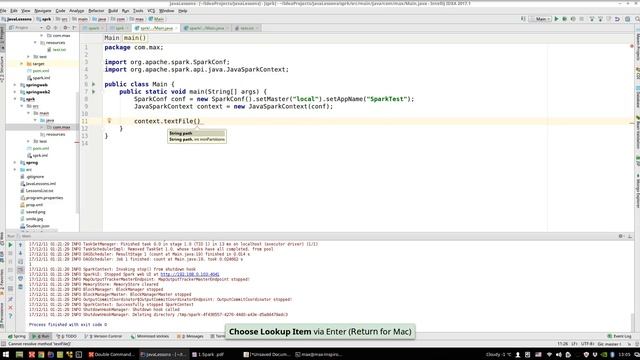The image size is (640, 360).
Task: Collapse the sprk module in project tree
Action: click(x=15, y=99)
